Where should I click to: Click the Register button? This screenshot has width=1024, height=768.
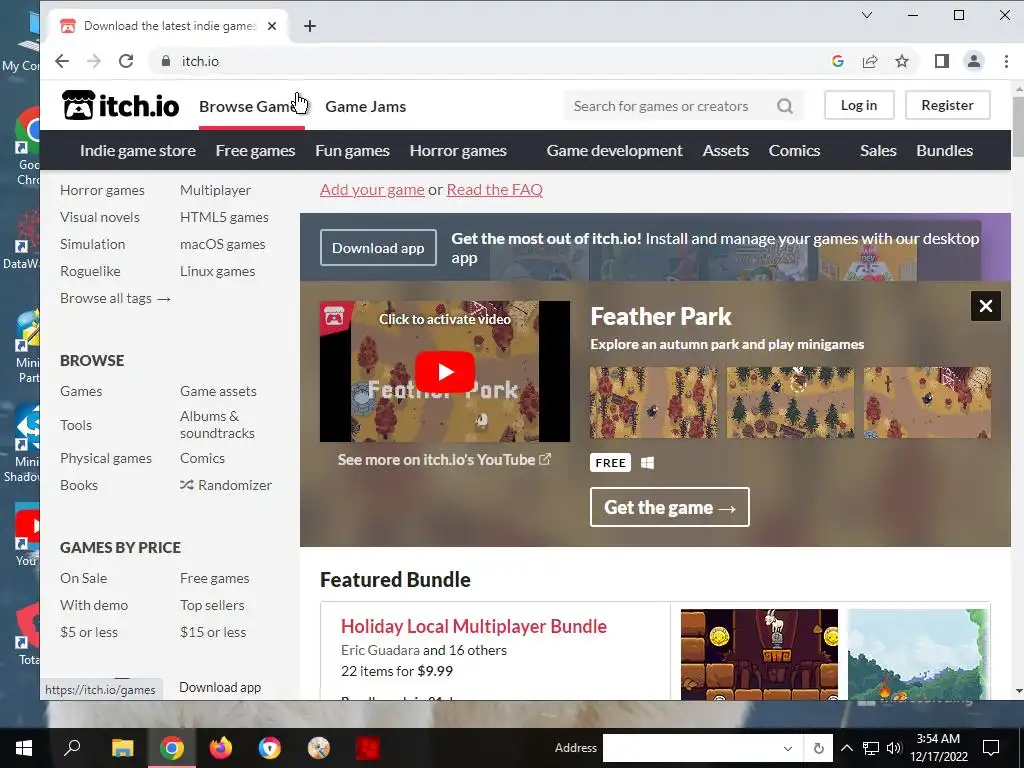[x=948, y=105]
